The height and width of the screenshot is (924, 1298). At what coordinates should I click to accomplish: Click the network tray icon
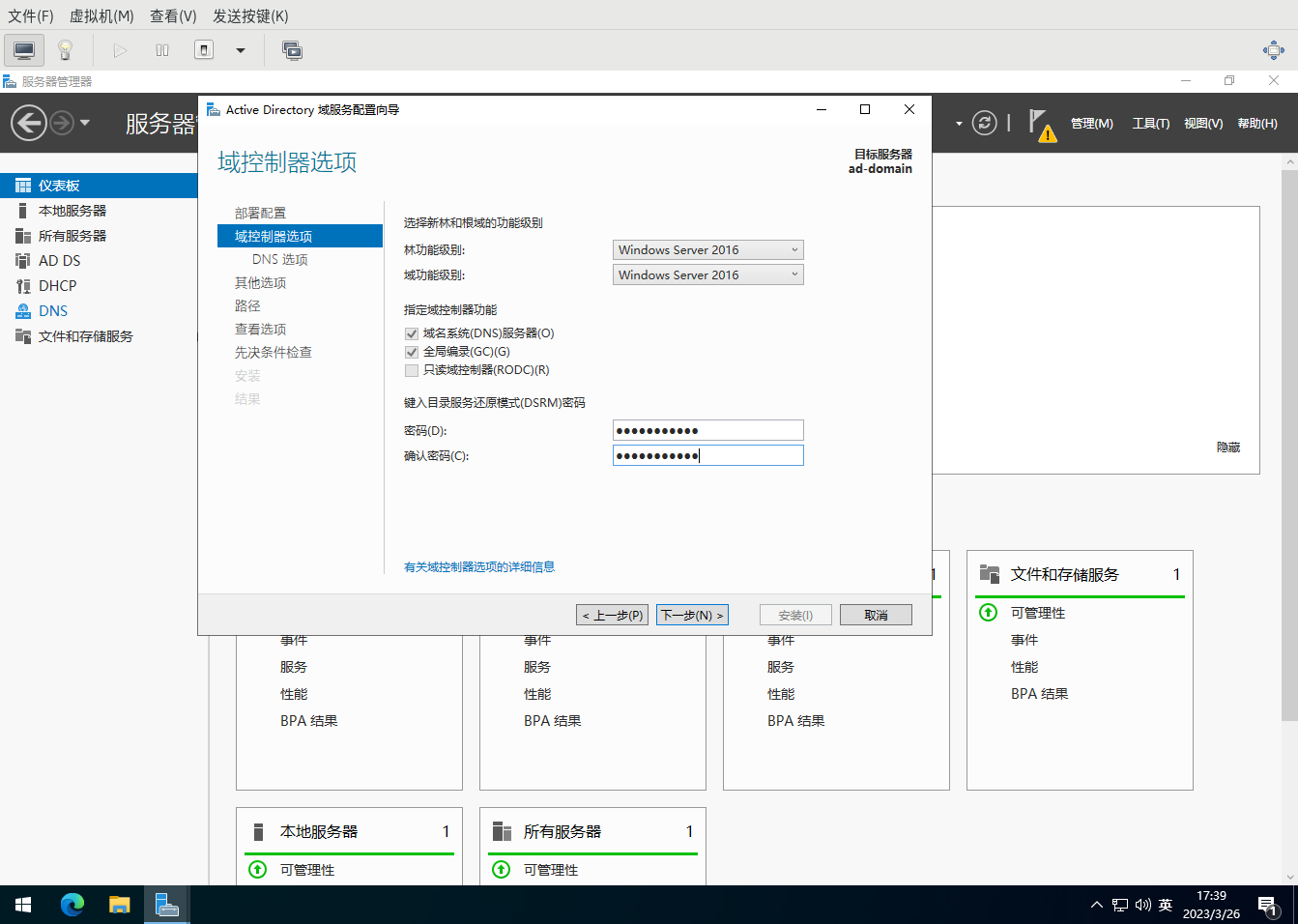click(x=1120, y=905)
